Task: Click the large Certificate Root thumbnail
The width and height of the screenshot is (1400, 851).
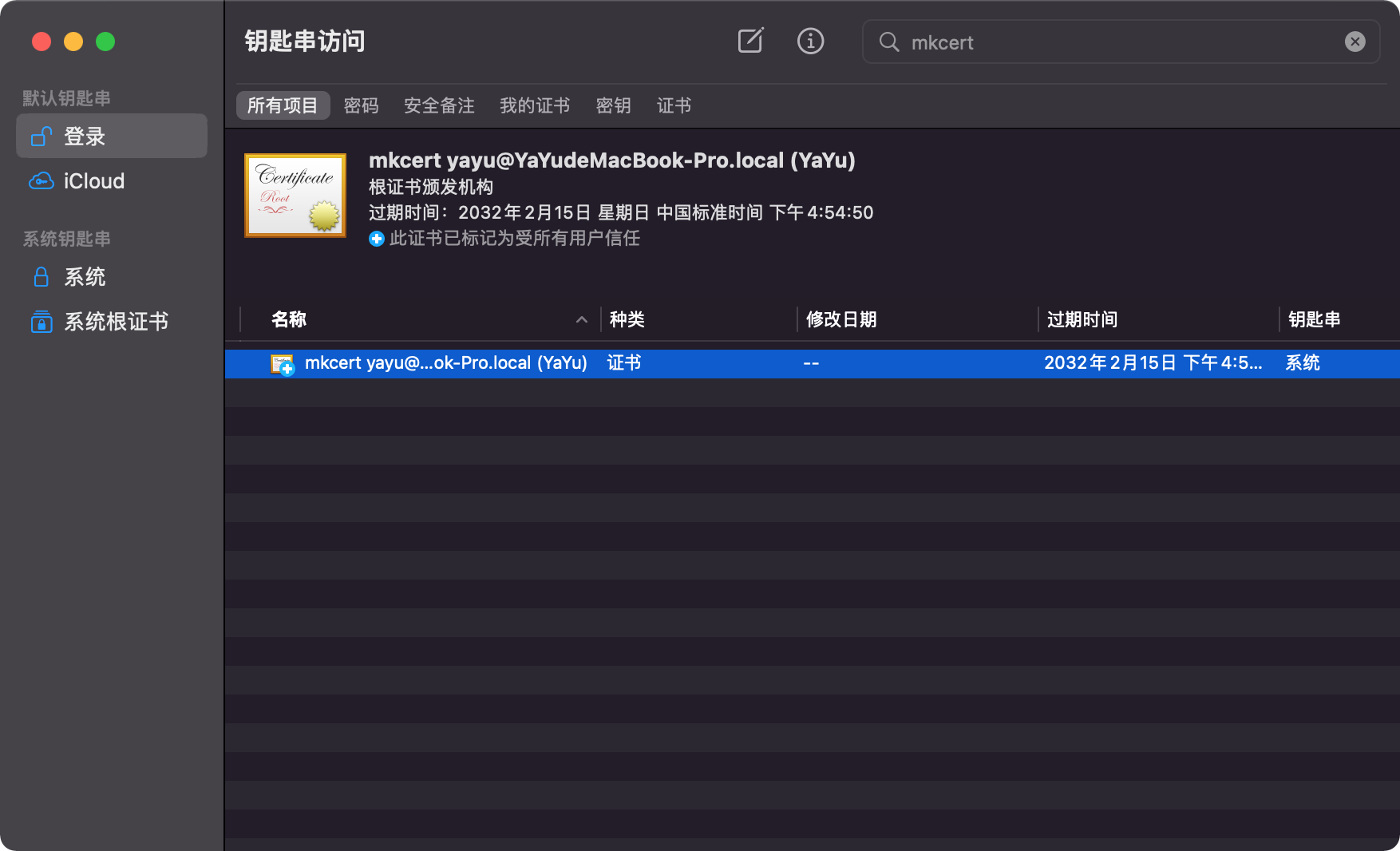Action: click(295, 196)
